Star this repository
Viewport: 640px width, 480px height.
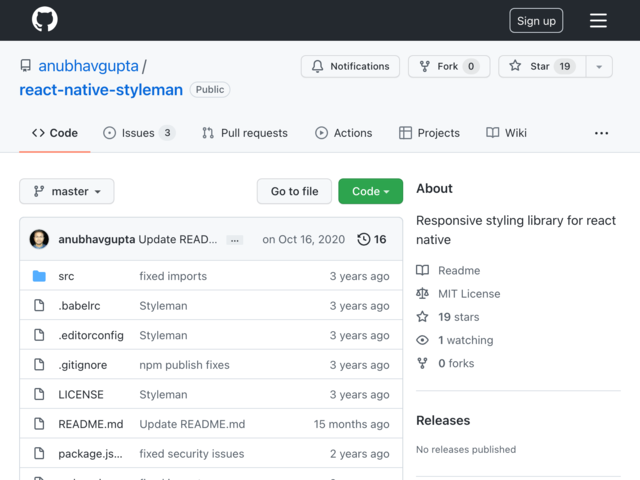coord(542,66)
